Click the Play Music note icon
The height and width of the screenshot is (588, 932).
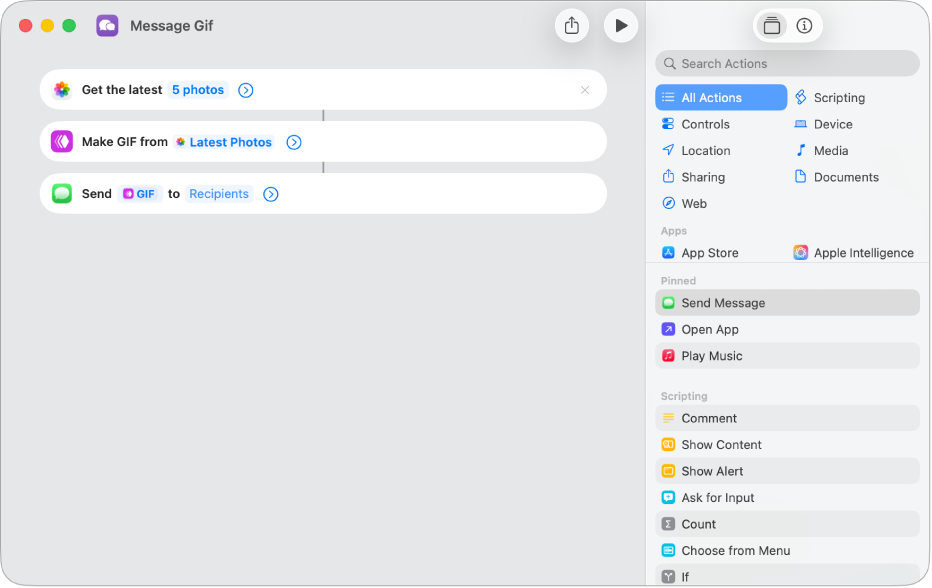click(x=668, y=356)
